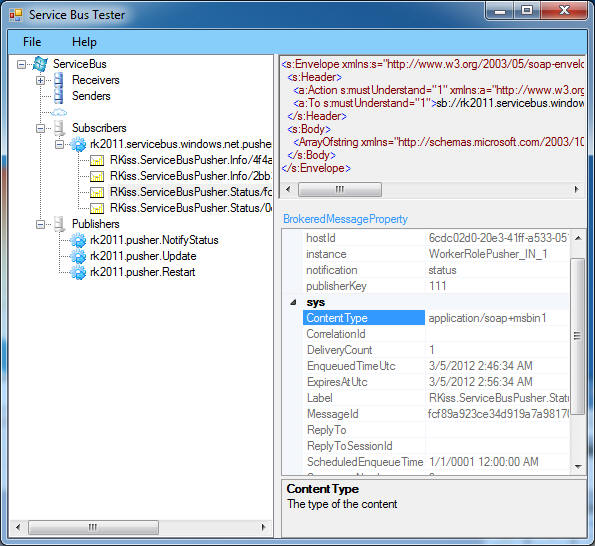Click the XML pane horizontal scrollbar thumb
This screenshot has height=546, width=595.
tap(340, 189)
